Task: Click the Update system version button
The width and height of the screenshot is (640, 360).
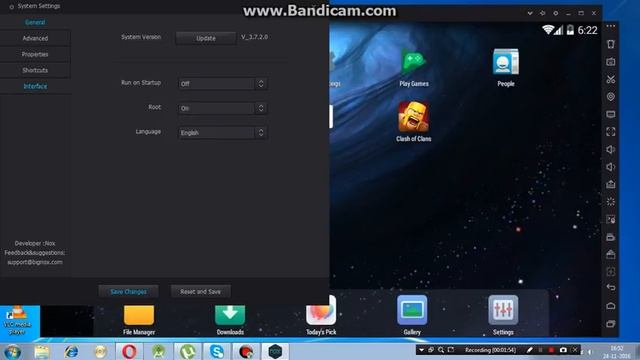Action: (x=206, y=38)
